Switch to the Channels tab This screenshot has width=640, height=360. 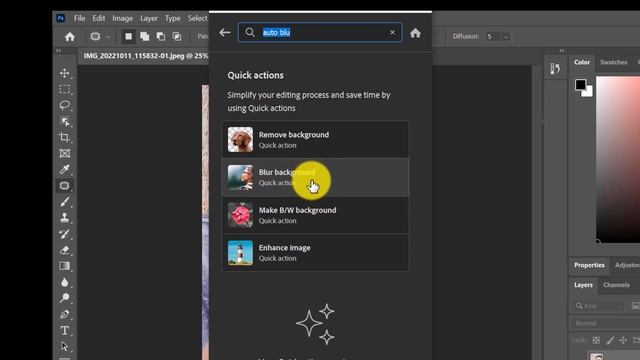point(616,285)
